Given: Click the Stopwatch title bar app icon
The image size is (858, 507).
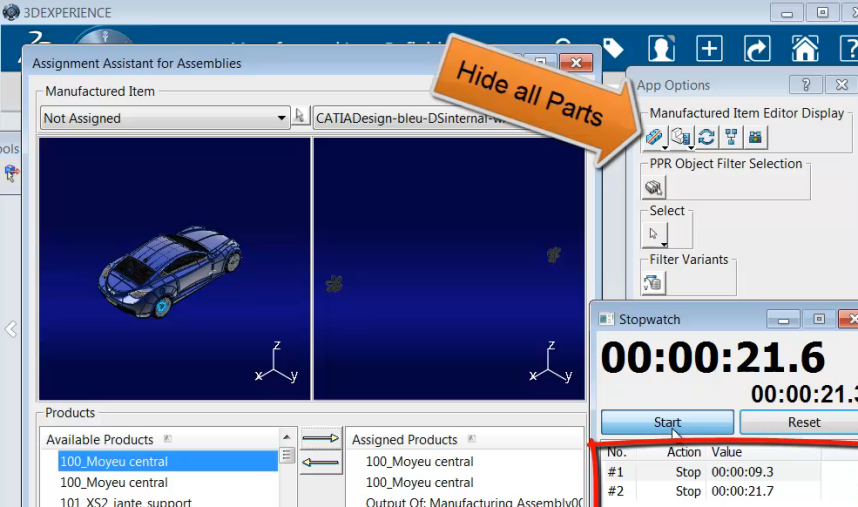Looking at the screenshot, I should point(606,319).
